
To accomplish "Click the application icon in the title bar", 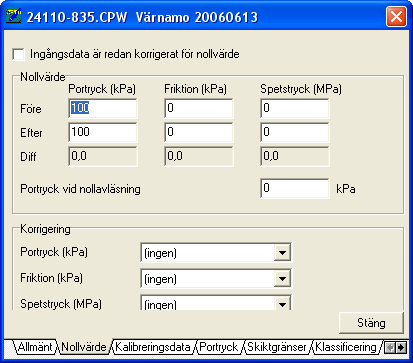I will [14, 16].
